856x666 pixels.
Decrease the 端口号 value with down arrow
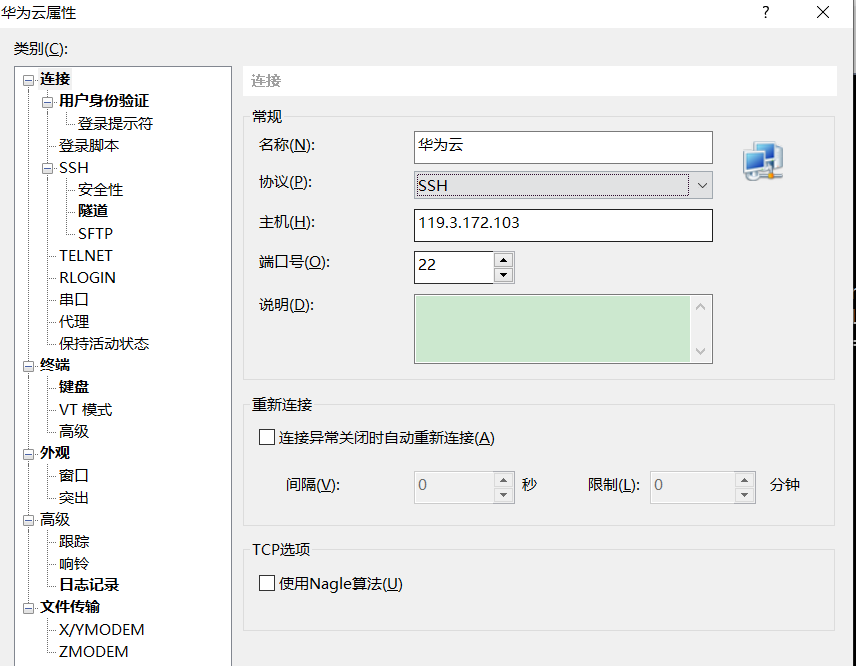pos(503,275)
